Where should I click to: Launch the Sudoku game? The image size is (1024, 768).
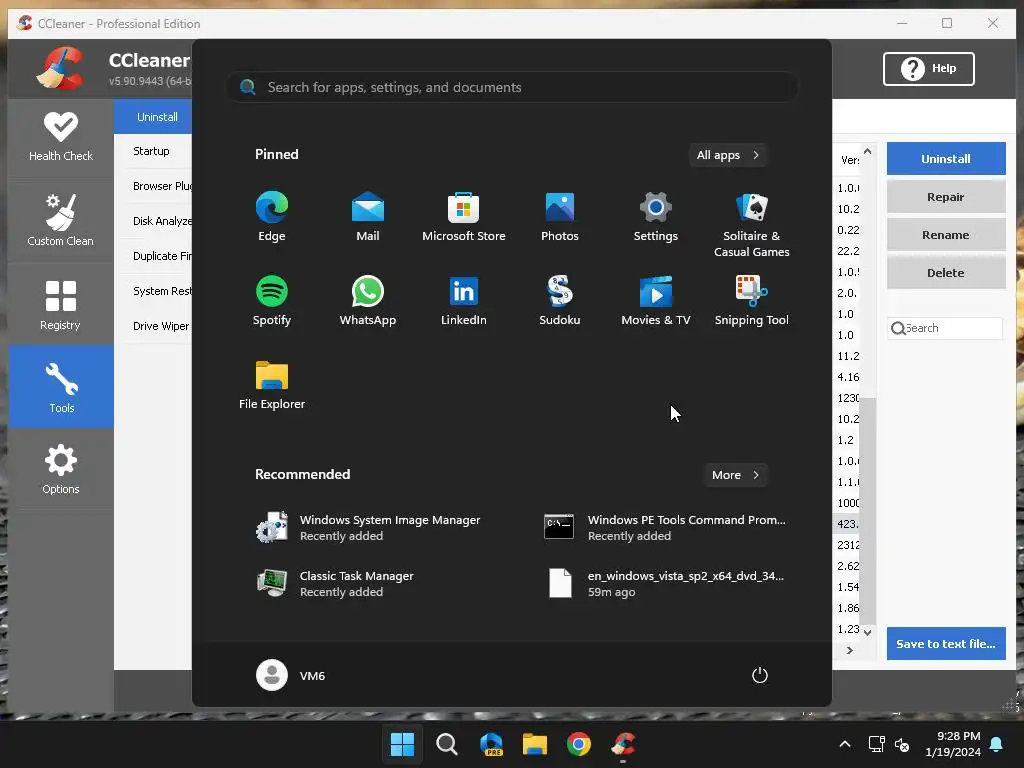click(560, 301)
